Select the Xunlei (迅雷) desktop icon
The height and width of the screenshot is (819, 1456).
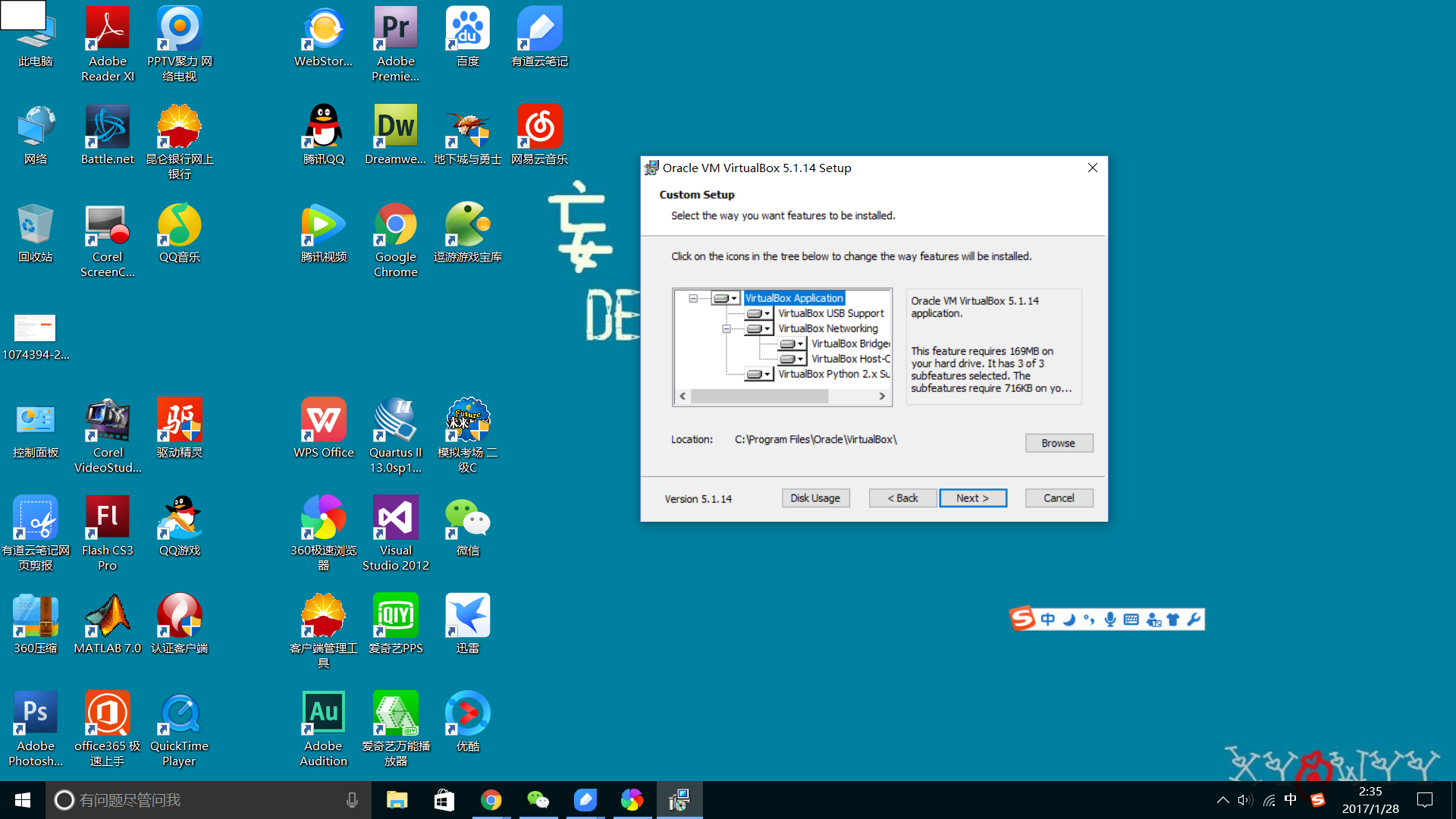click(468, 624)
